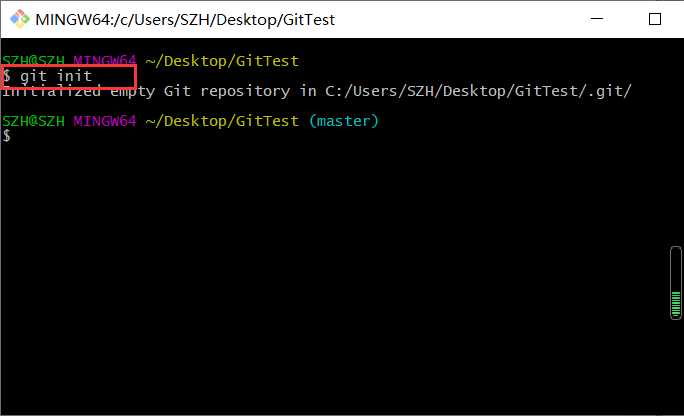Click the green level meter on right edge
This screenshot has height=416, width=684.
[675, 283]
